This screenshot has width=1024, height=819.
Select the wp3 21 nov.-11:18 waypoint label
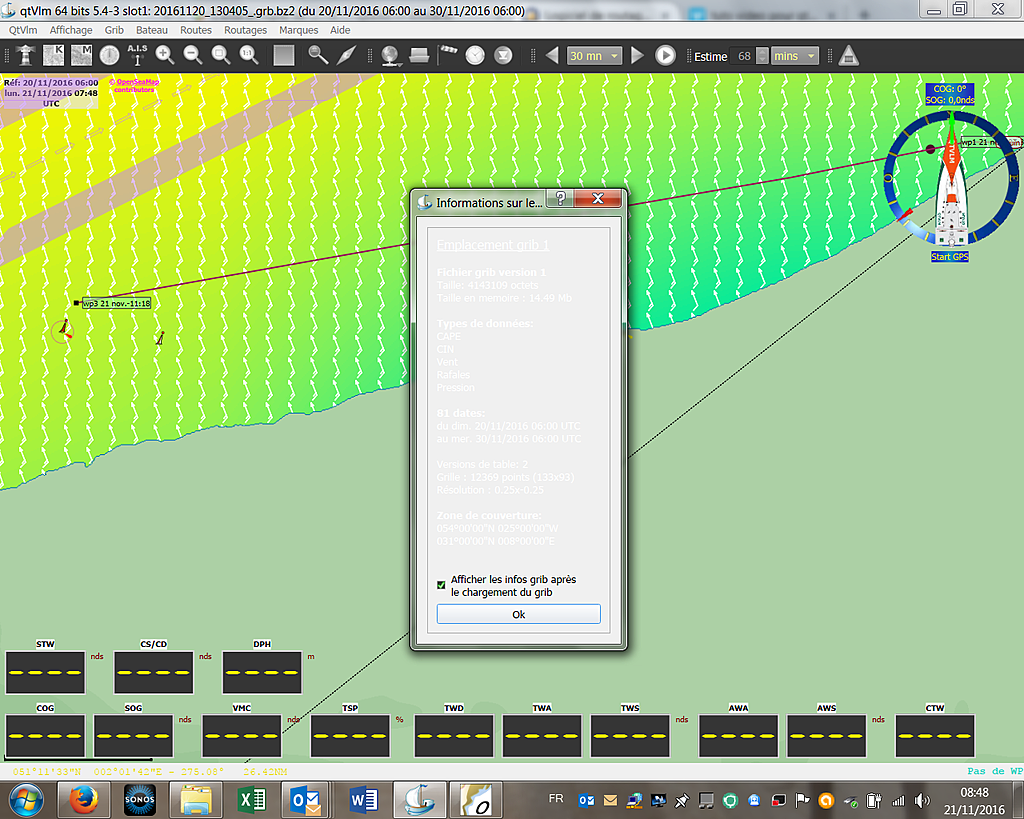(x=117, y=303)
